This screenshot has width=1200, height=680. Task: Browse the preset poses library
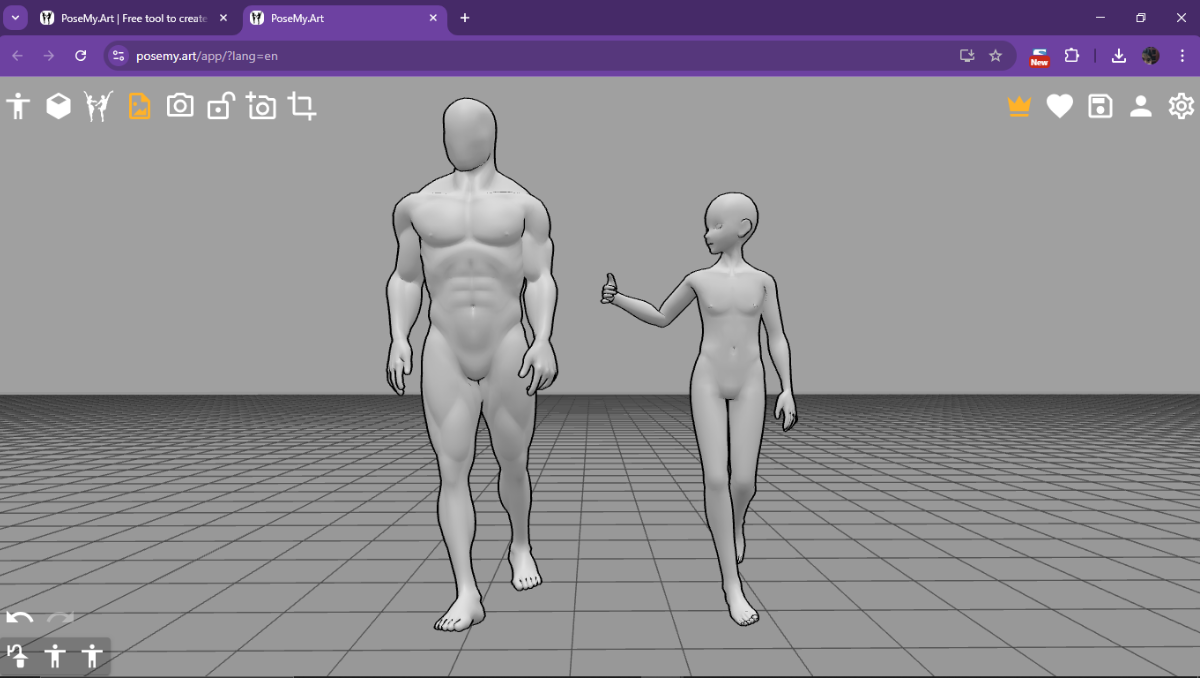(97, 105)
